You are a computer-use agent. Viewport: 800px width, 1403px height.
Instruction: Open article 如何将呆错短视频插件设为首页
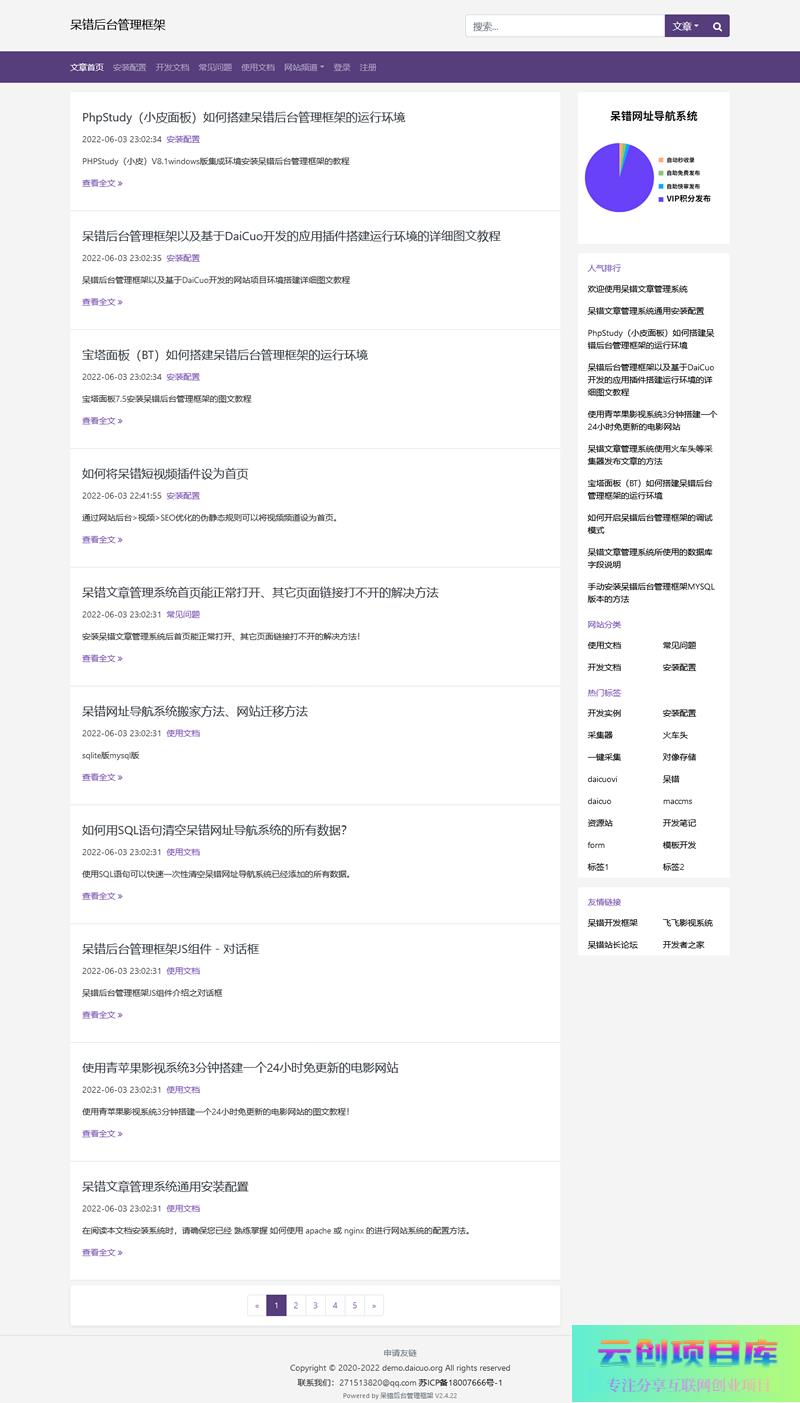[165, 473]
